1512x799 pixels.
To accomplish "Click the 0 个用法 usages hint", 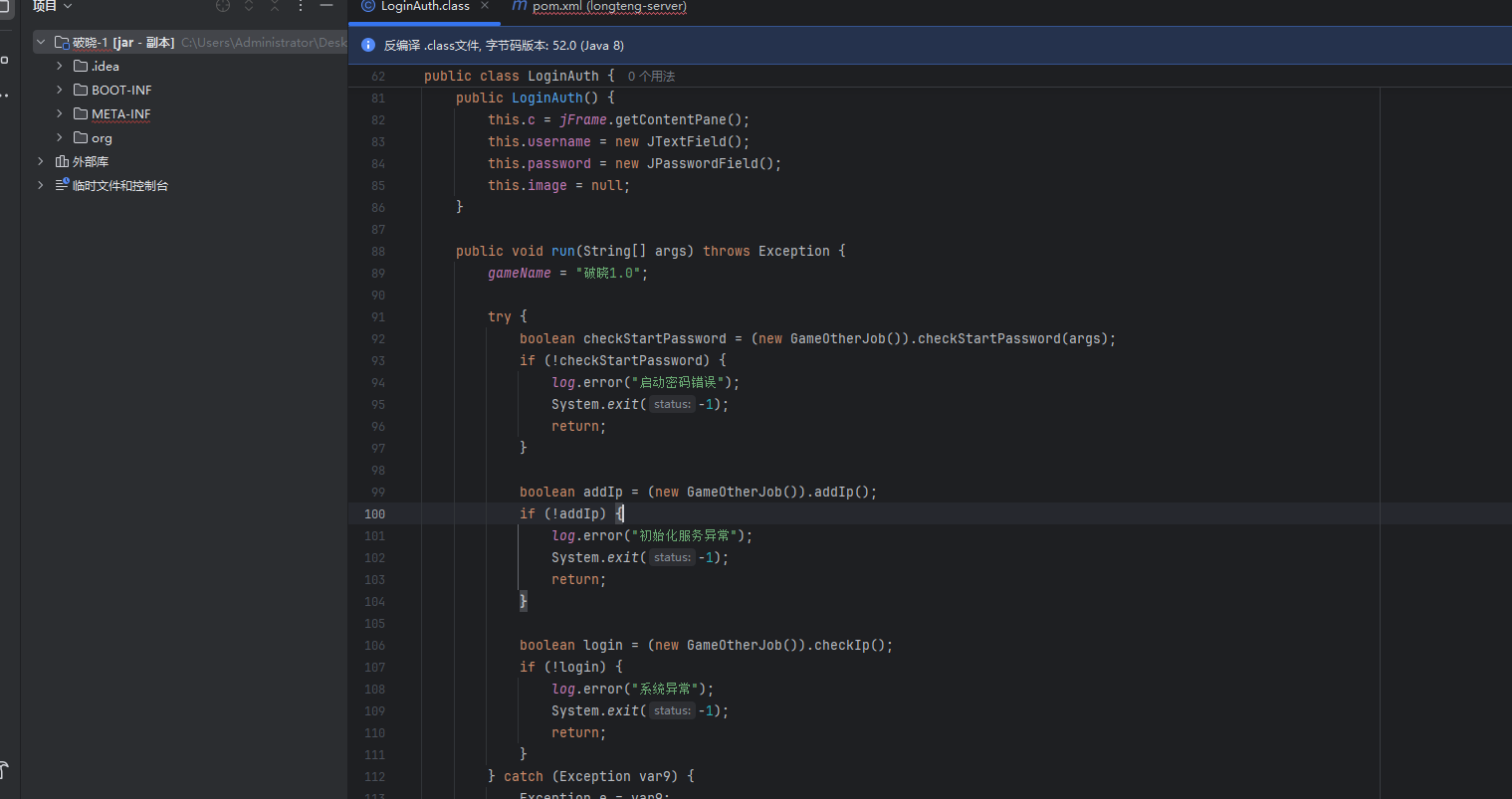I will click(651, 76).
